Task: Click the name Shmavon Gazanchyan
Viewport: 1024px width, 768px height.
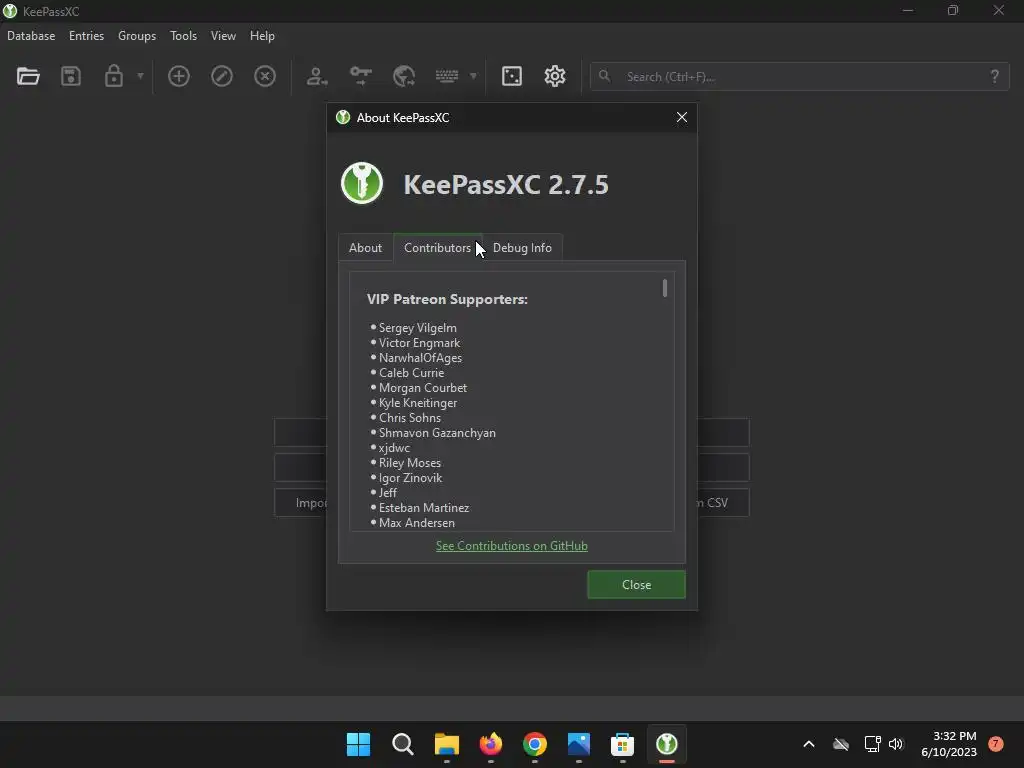Action: click(437, 433)
